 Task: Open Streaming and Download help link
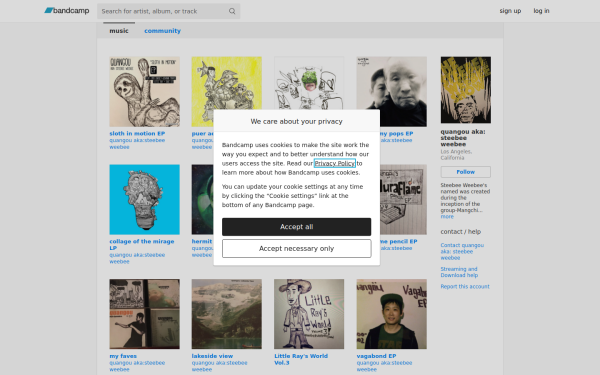pos(459,272)
